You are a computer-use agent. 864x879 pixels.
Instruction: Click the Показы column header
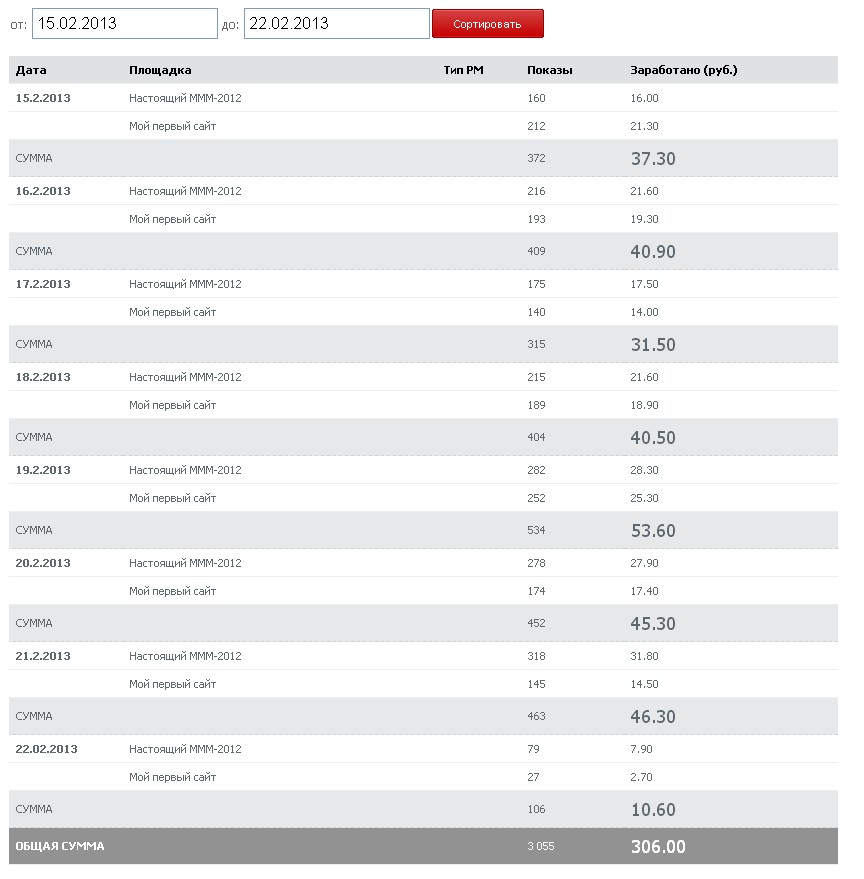(x=550, y=70)
